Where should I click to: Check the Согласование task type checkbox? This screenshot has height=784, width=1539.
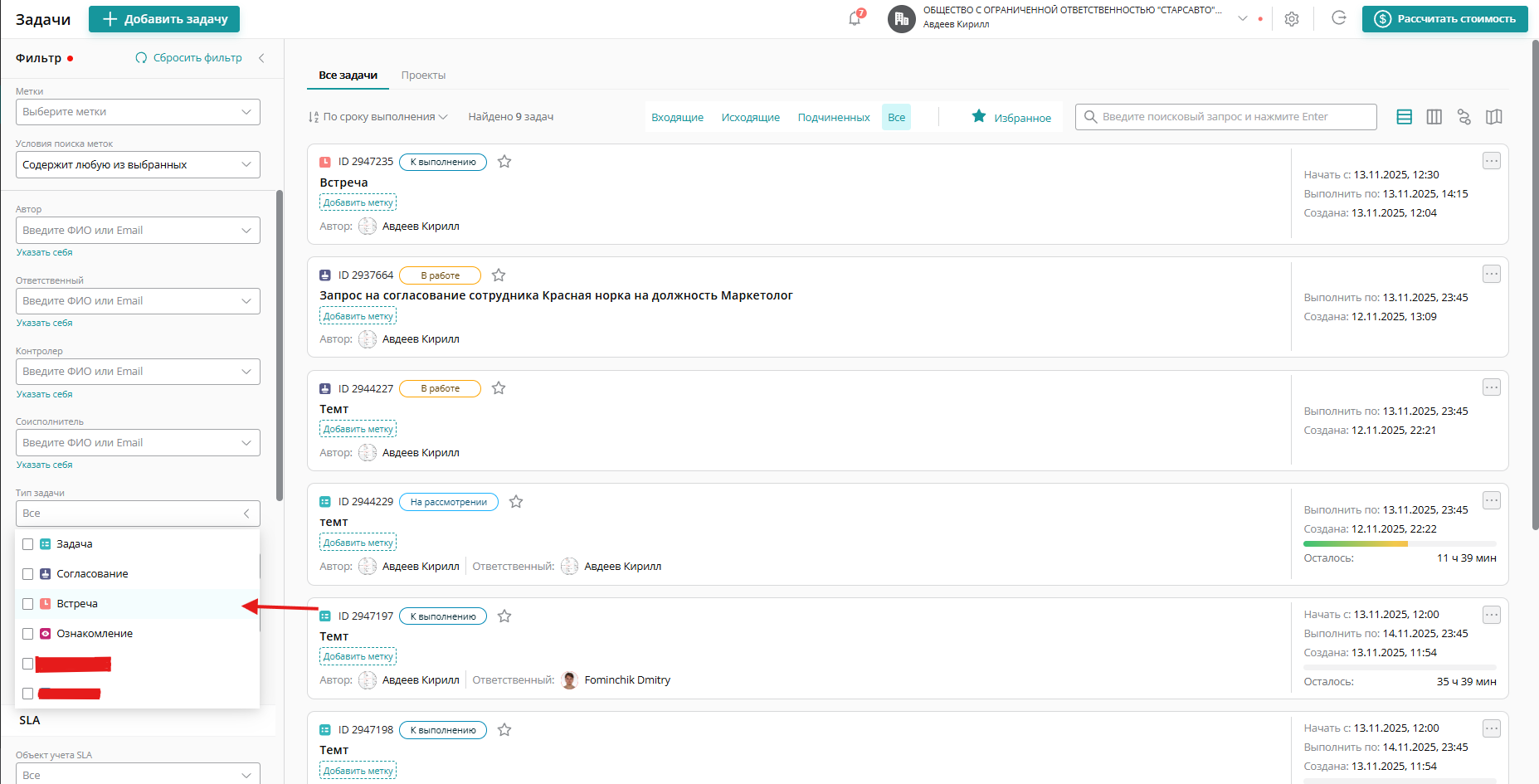point(27,574)
